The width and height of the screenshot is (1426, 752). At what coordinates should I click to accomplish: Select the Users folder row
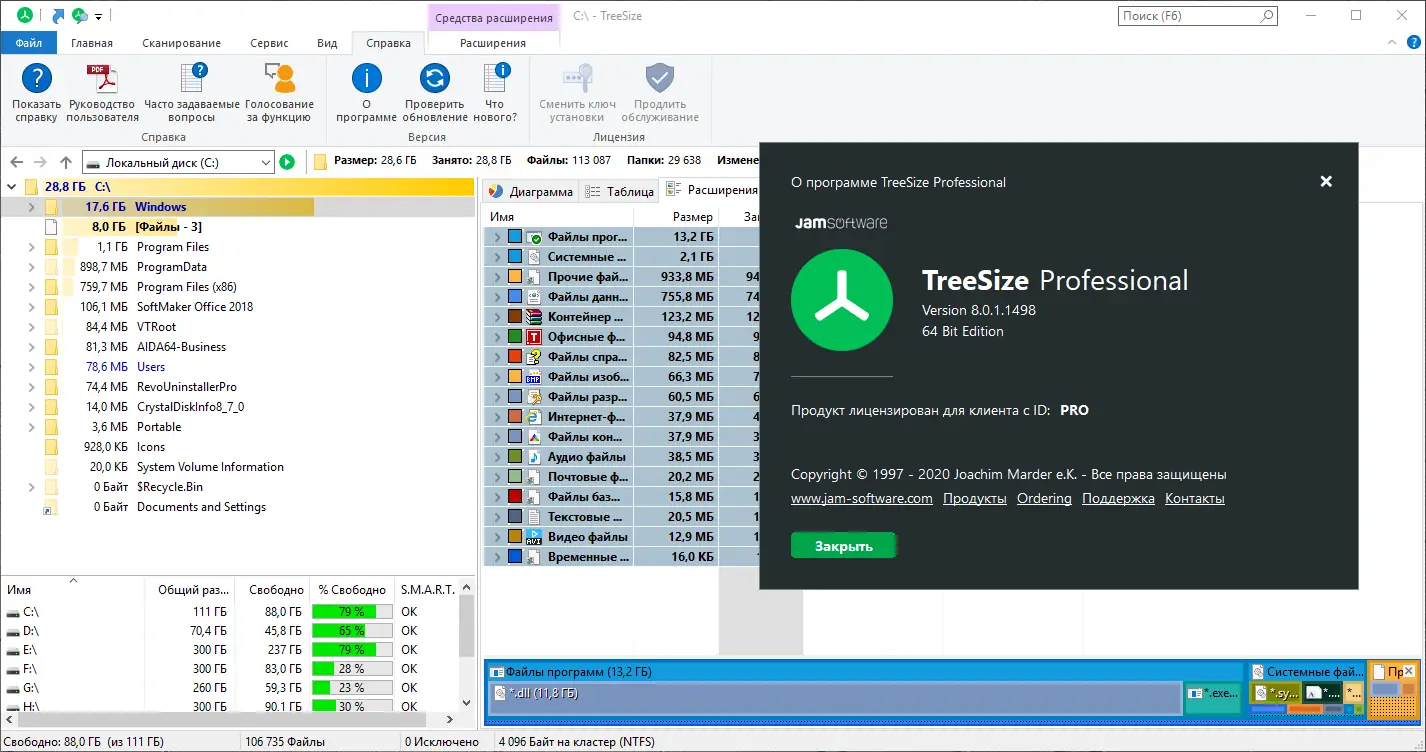[237, 367]
